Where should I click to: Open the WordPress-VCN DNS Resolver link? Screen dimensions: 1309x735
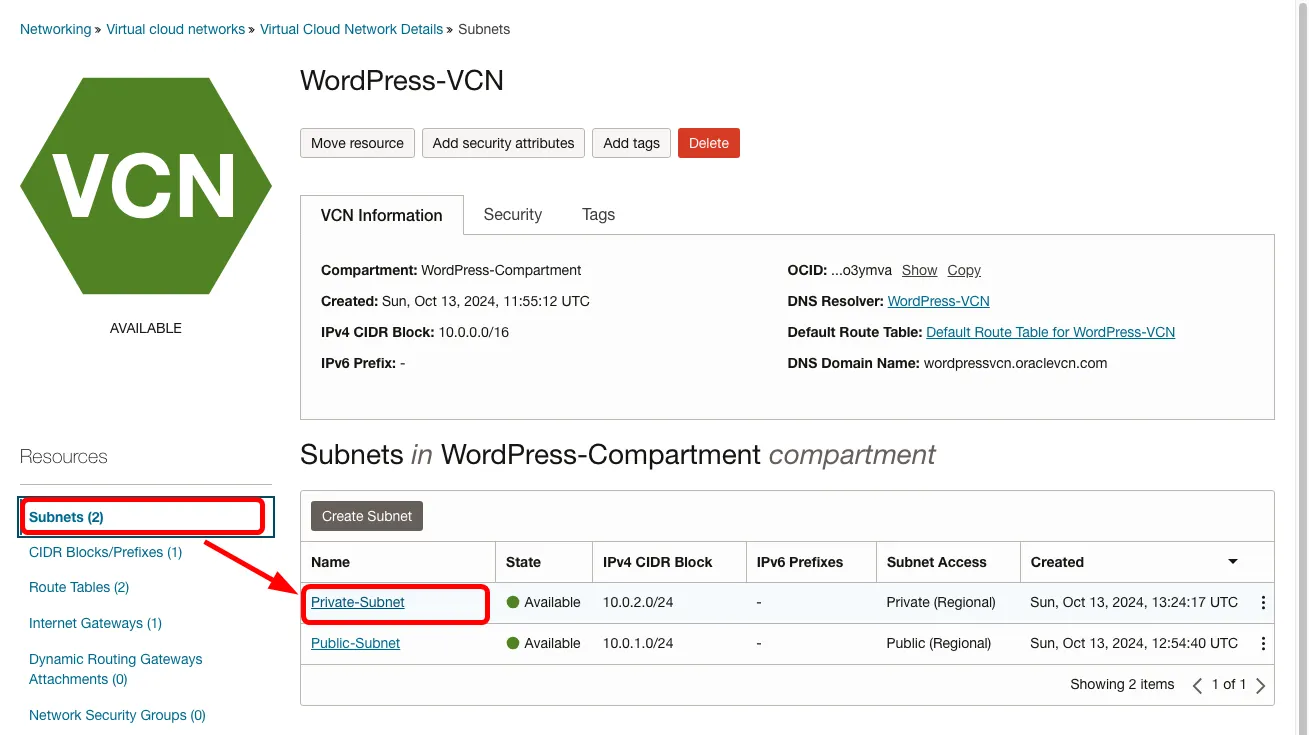939,301
